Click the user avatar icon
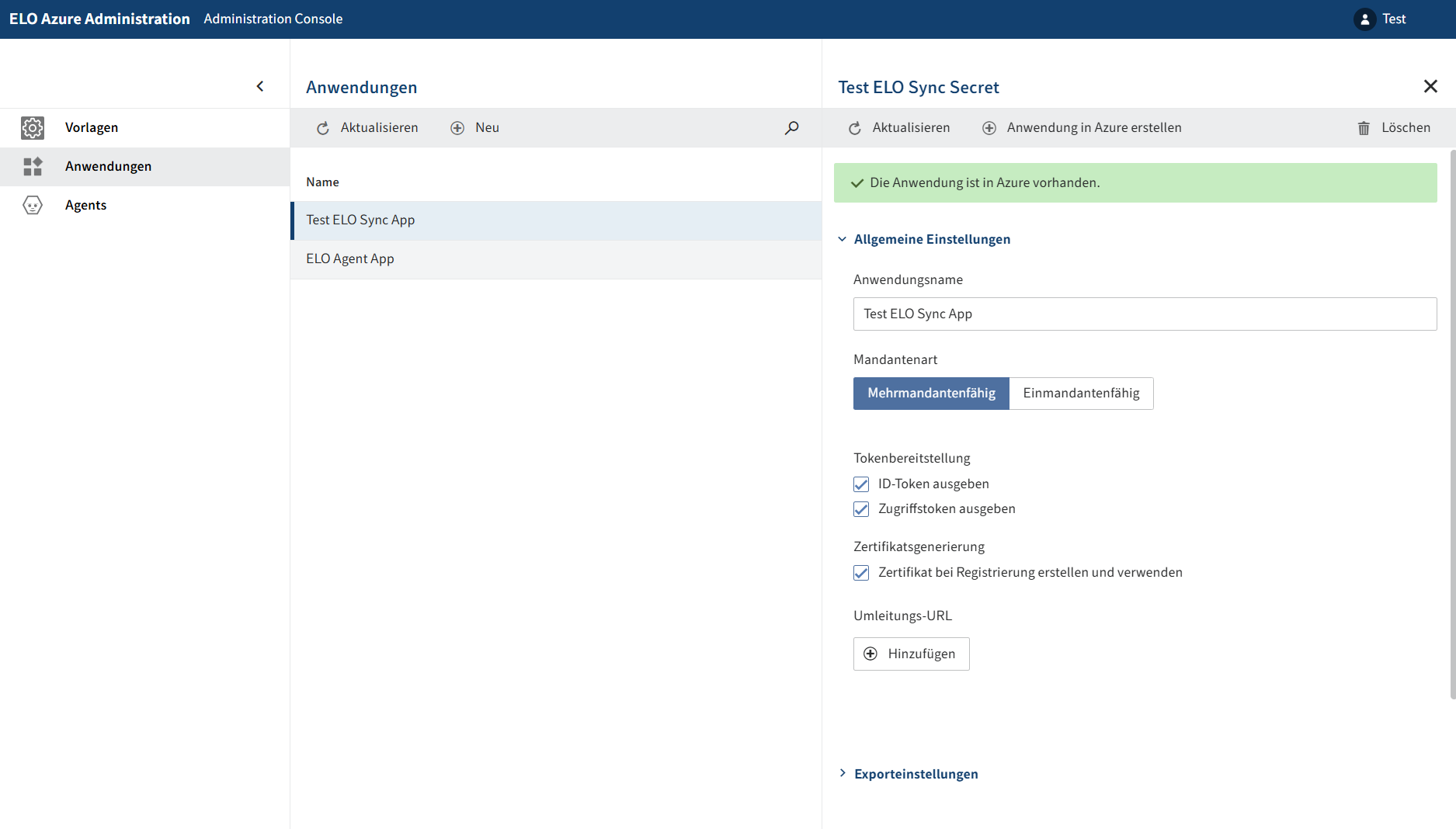This screenshot has width=1456, height=829. [1365, 19]
